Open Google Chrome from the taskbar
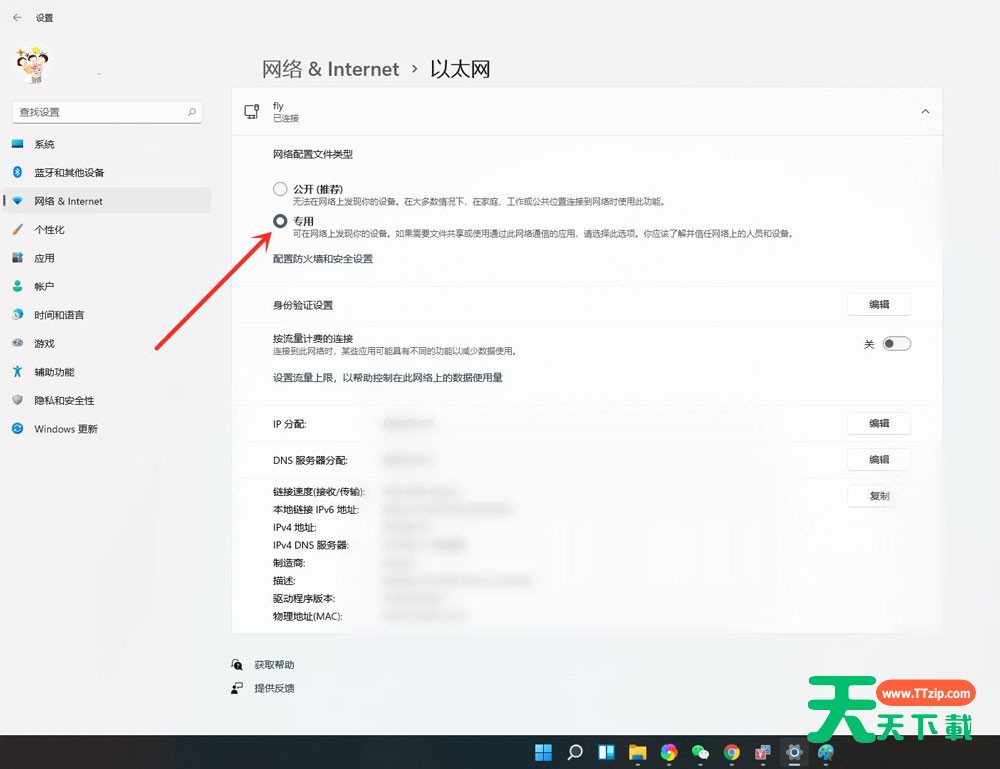Screen dimensions: 1000x769 pos(732,752)
